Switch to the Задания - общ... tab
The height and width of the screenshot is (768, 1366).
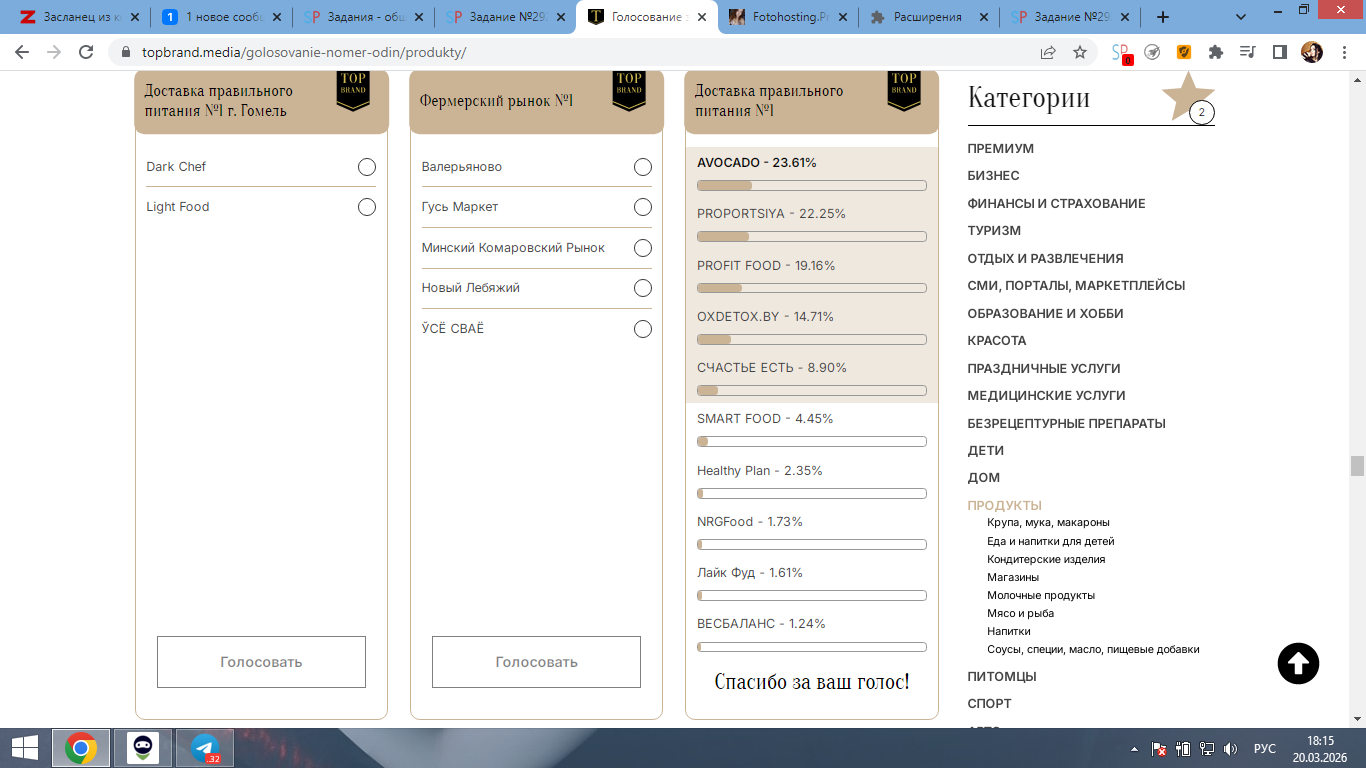[364, 17]
